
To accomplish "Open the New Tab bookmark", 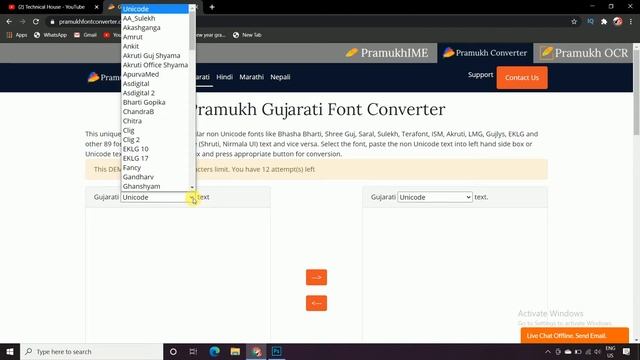I will coord(247,35).
